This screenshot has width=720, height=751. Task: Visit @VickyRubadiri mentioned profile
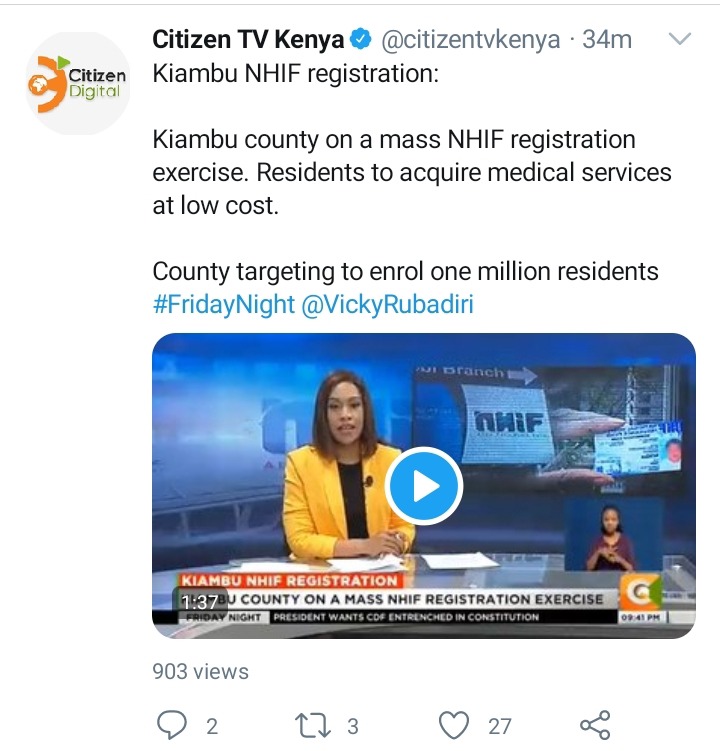click(x=388, y=304)
